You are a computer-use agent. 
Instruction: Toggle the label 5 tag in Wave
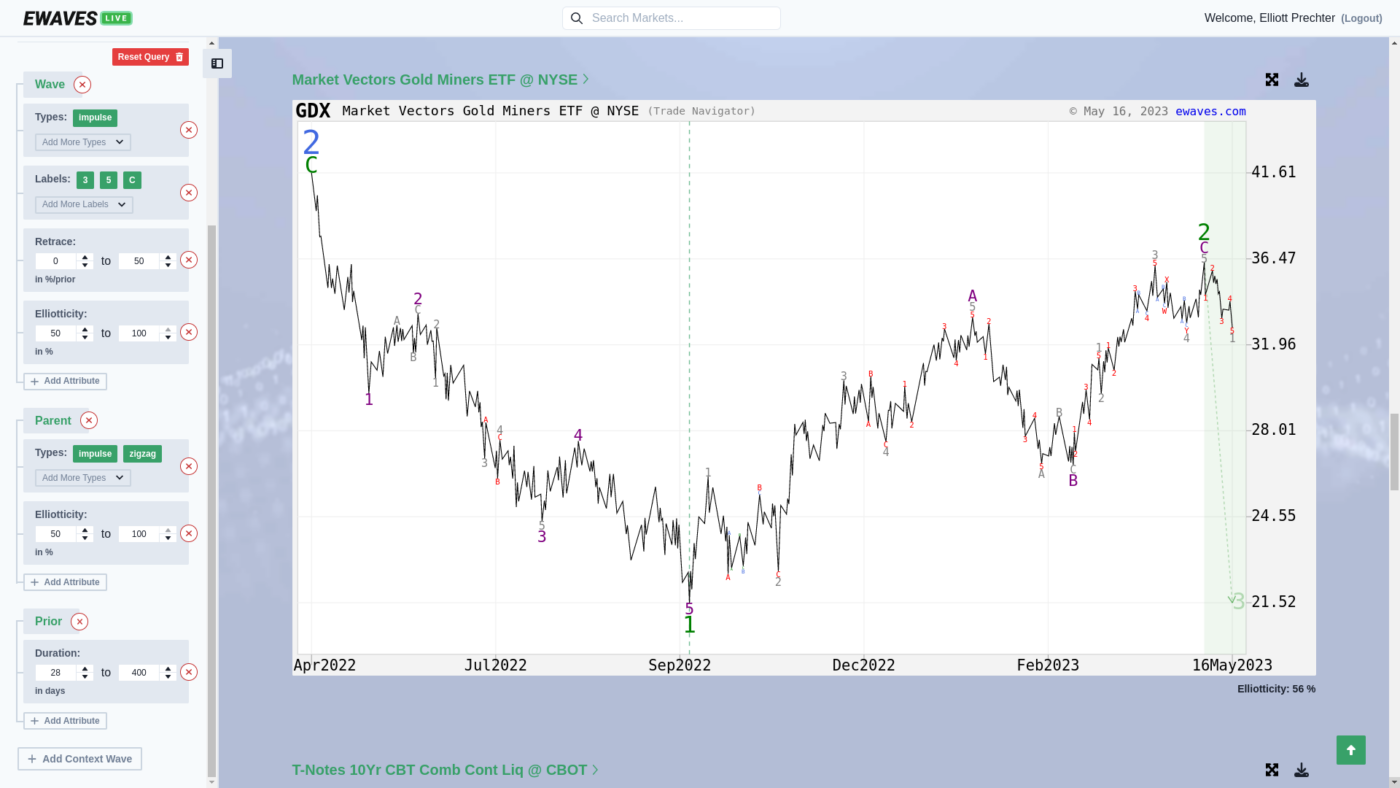tap(108, 181)
